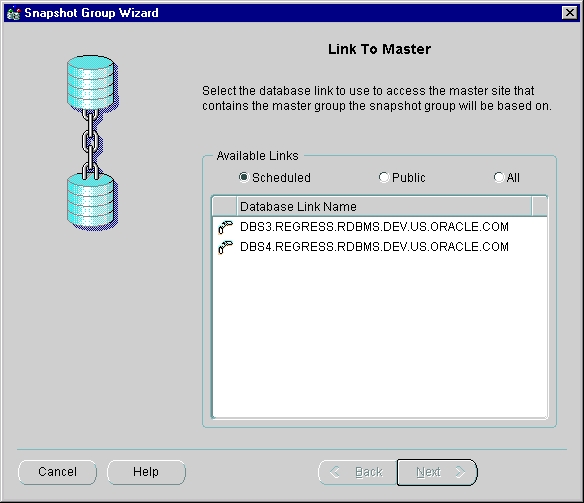
Task: Proceed with the Next button
Action: pyautogui.click(x=437, y=472)
